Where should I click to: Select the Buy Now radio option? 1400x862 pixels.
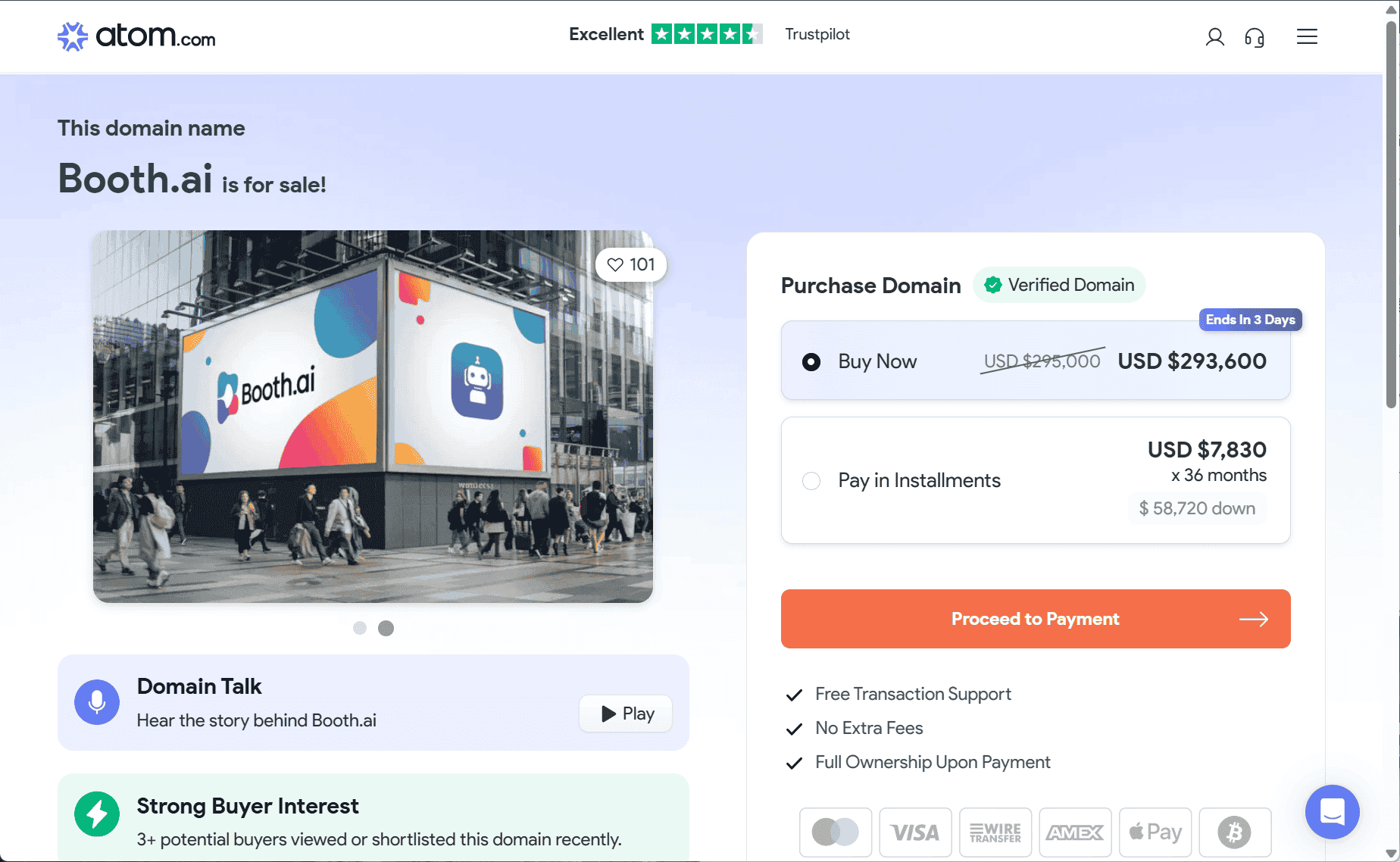(x=811, y=362)
